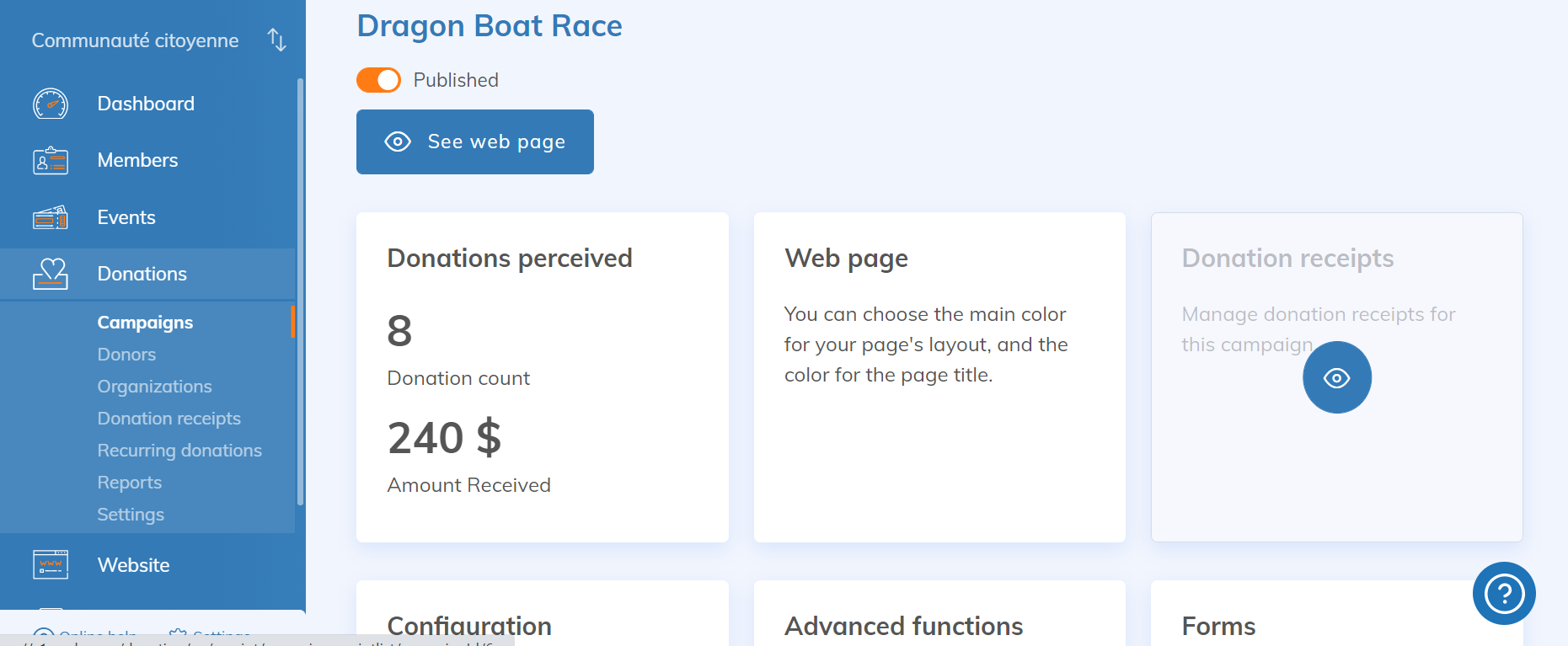This screenshot has height=646, width=1568.
Task: Go to Organizations in the sidebar
Action: (x=154, y=387)
